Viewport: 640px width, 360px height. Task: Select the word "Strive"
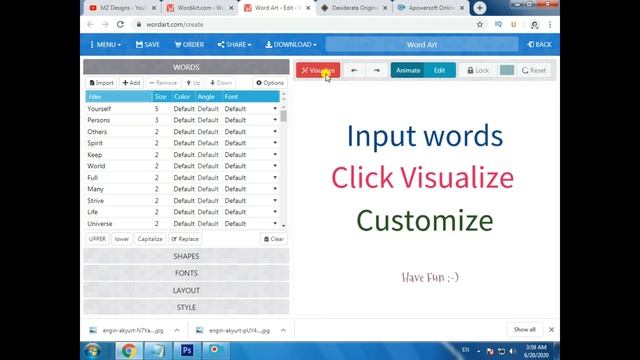click(x=96, y=201)
